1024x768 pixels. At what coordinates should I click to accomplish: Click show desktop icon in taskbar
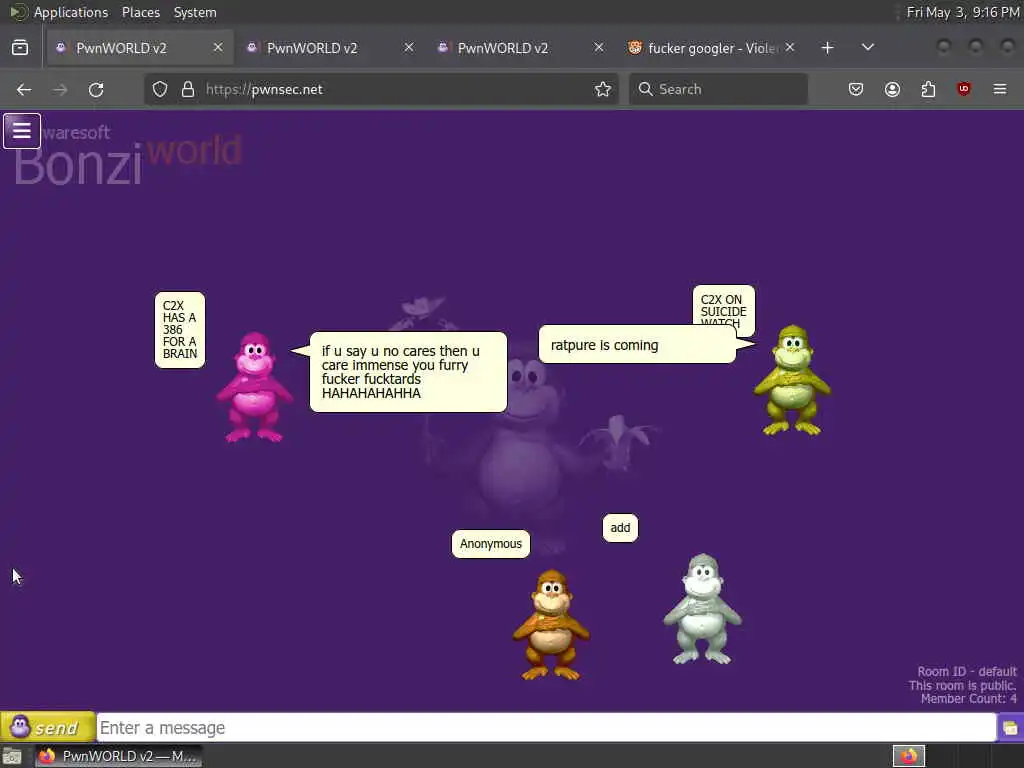(x=12, y=756)
